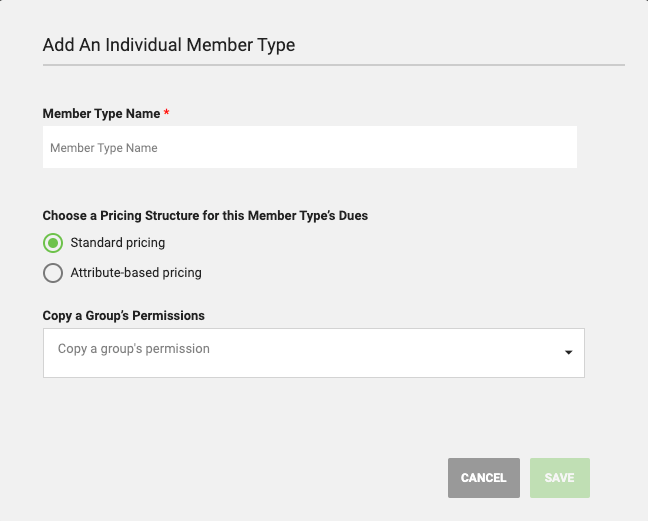Click the "Copy a group's permission" placeholder text
This screenshot has height=521, width=648.
[x=134, y=349]
